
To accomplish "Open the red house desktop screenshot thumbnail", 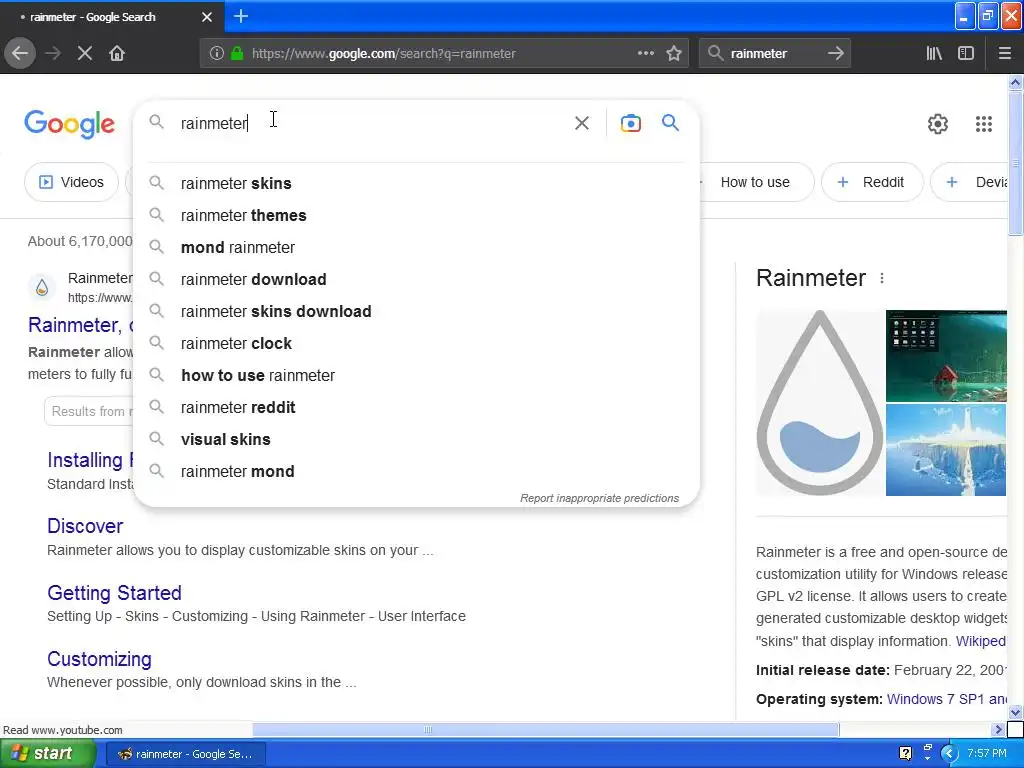I will tap(946, 356).
